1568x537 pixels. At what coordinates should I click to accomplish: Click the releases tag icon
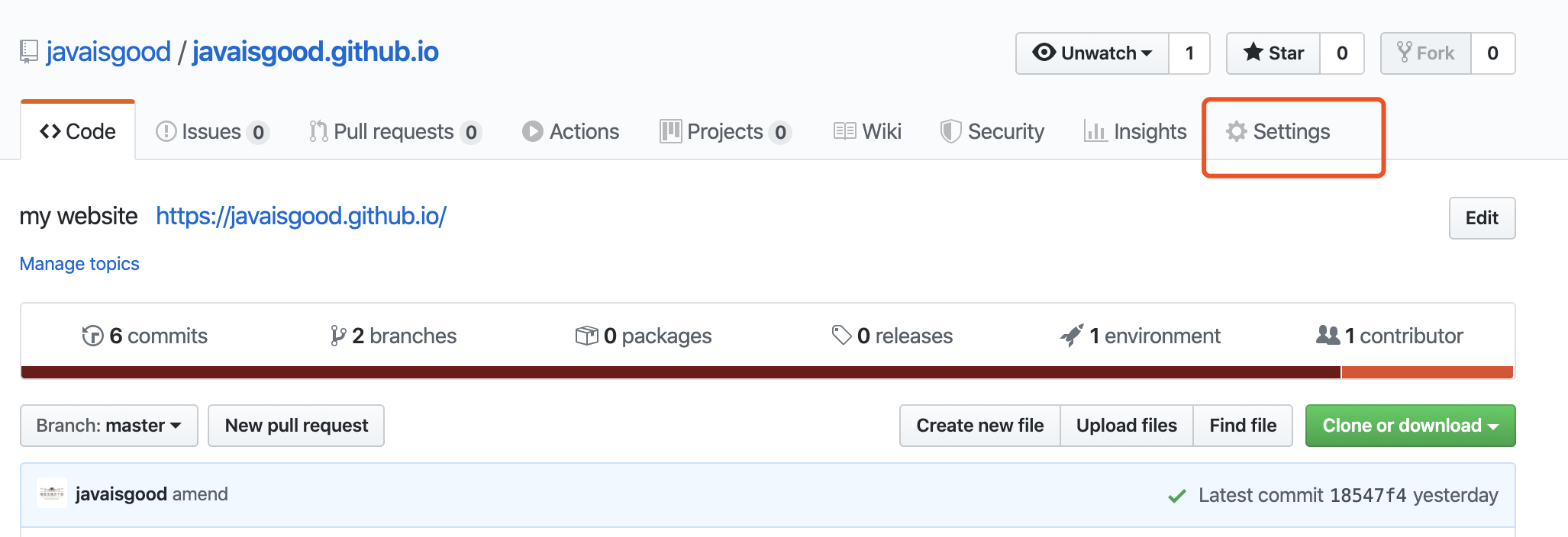coord(841,335)
